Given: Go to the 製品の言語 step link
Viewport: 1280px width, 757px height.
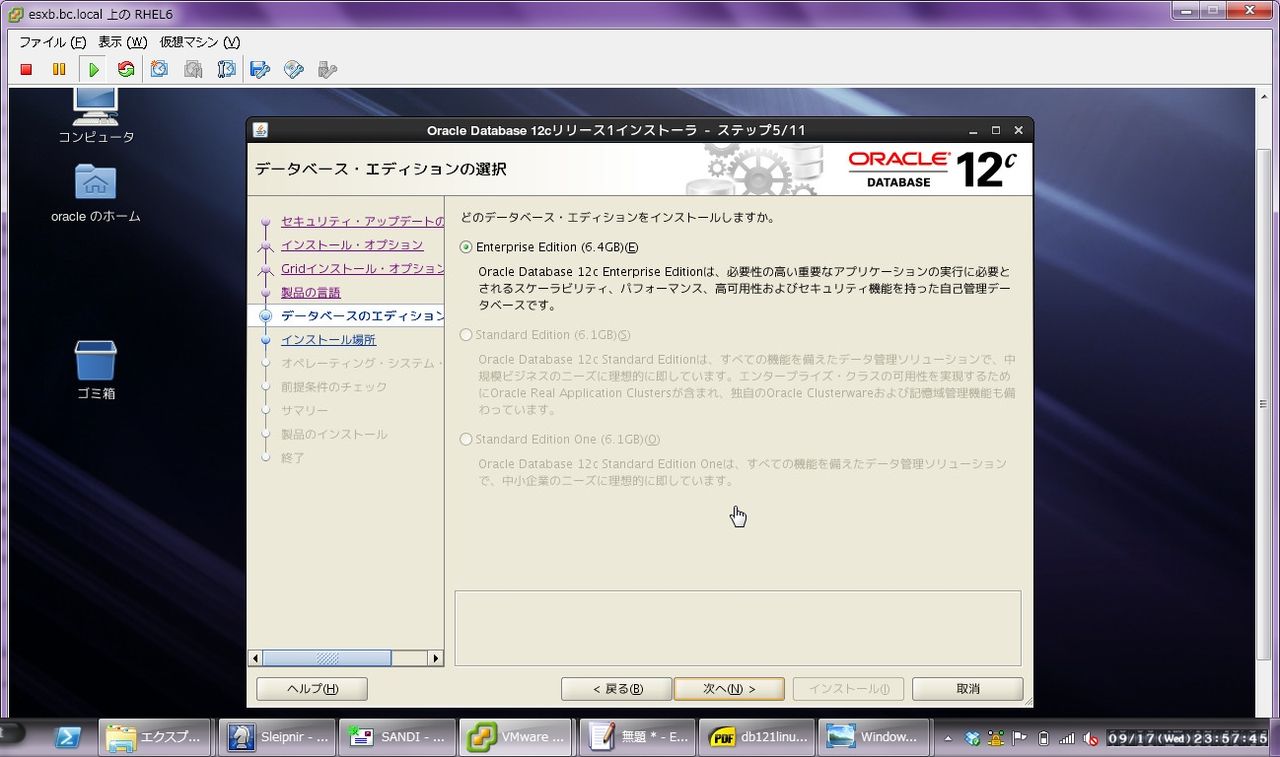Looking at the screenshot, I should click(311, 293).
